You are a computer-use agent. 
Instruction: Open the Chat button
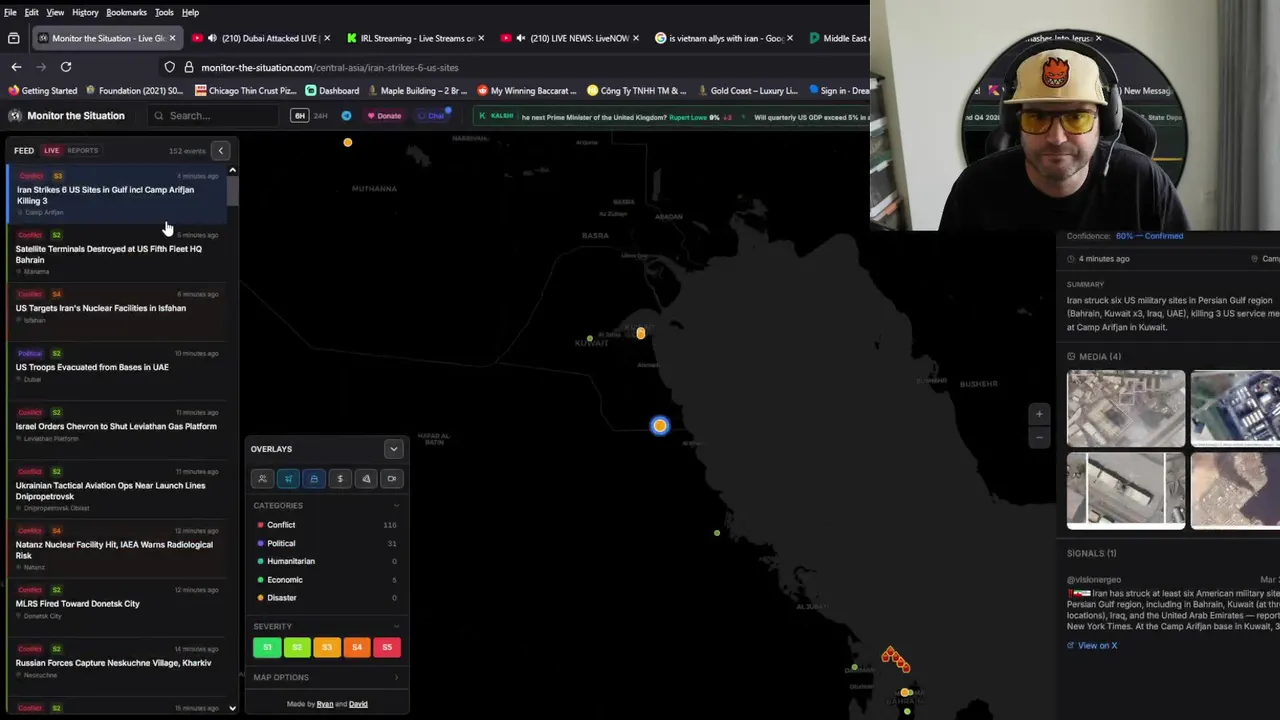432,116
